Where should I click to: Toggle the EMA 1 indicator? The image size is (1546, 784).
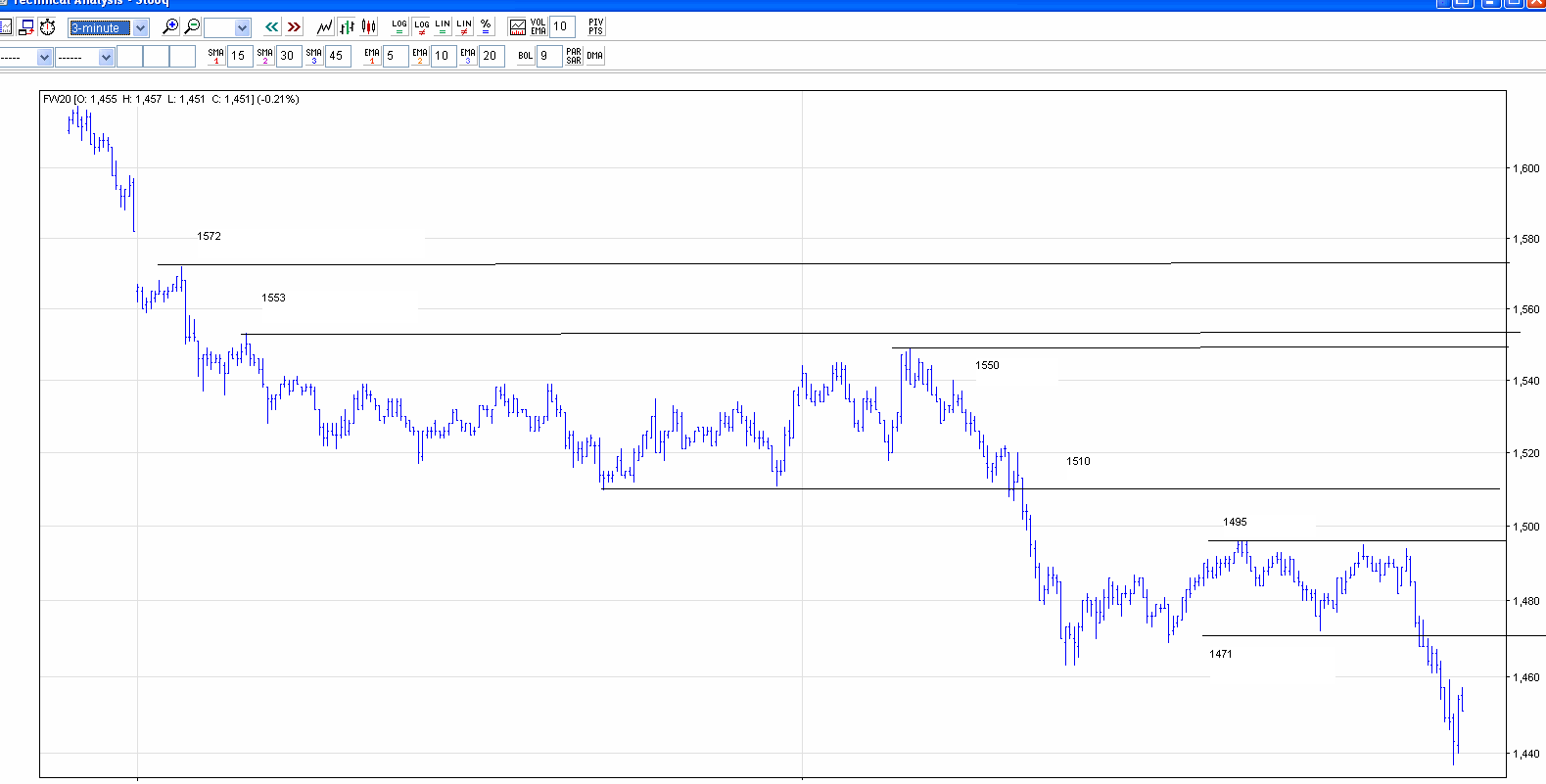click(372, 56)
